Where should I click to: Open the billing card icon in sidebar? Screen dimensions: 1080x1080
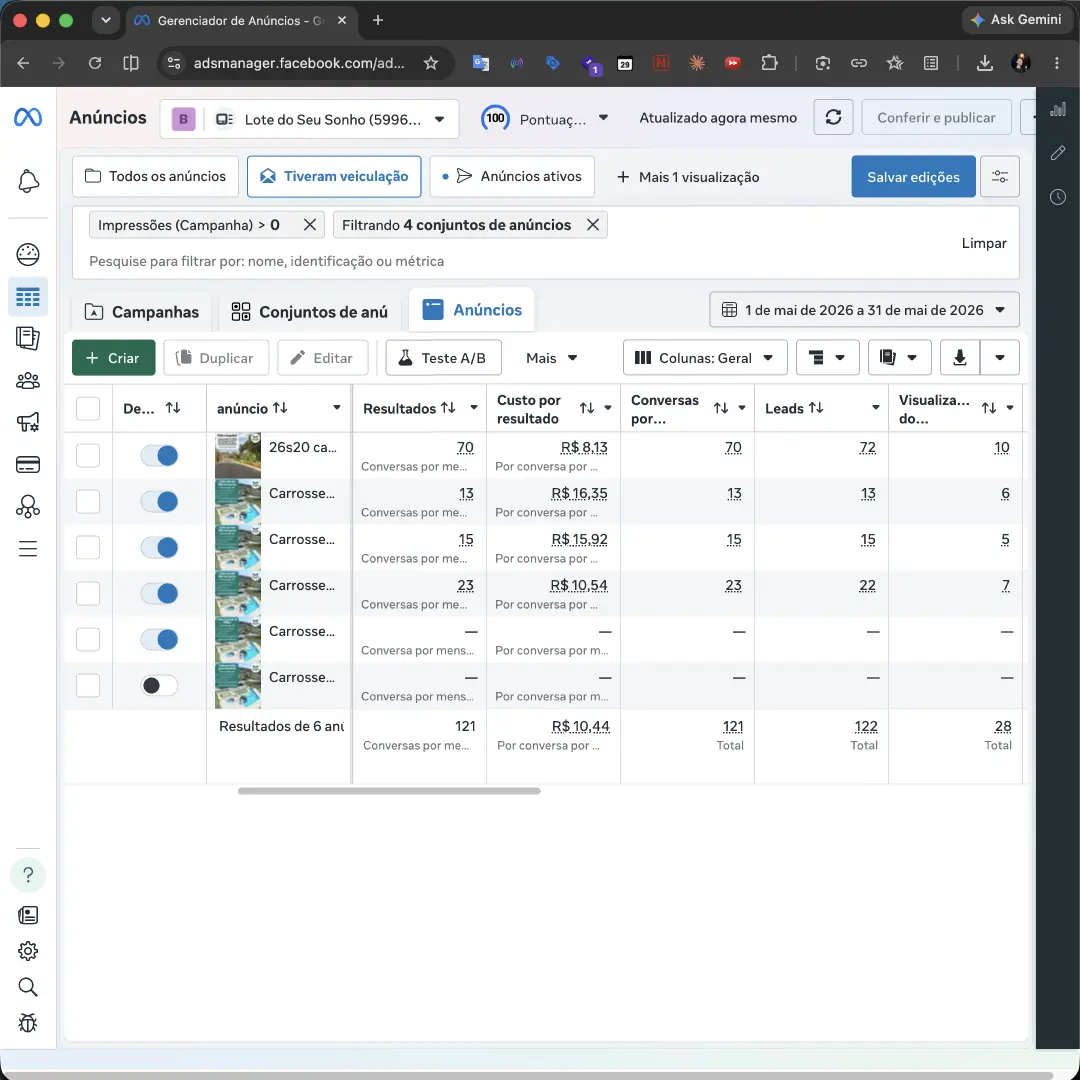point(28,464)
